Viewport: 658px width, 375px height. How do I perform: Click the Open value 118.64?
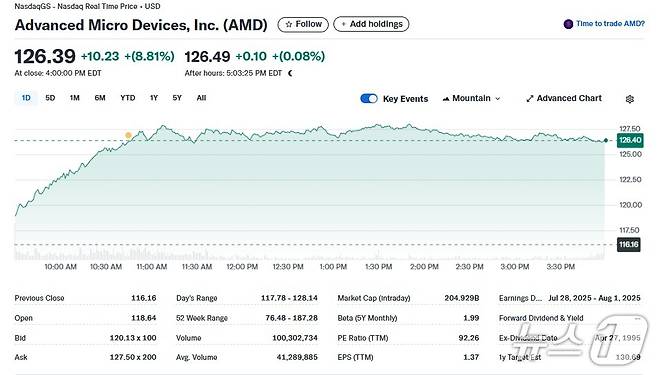tap(144, 318)
